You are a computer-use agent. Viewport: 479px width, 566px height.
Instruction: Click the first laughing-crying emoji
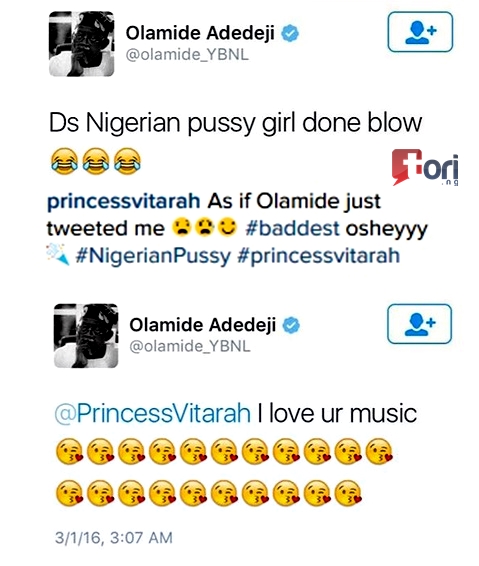pyautogui.click(x=64, y=161)
